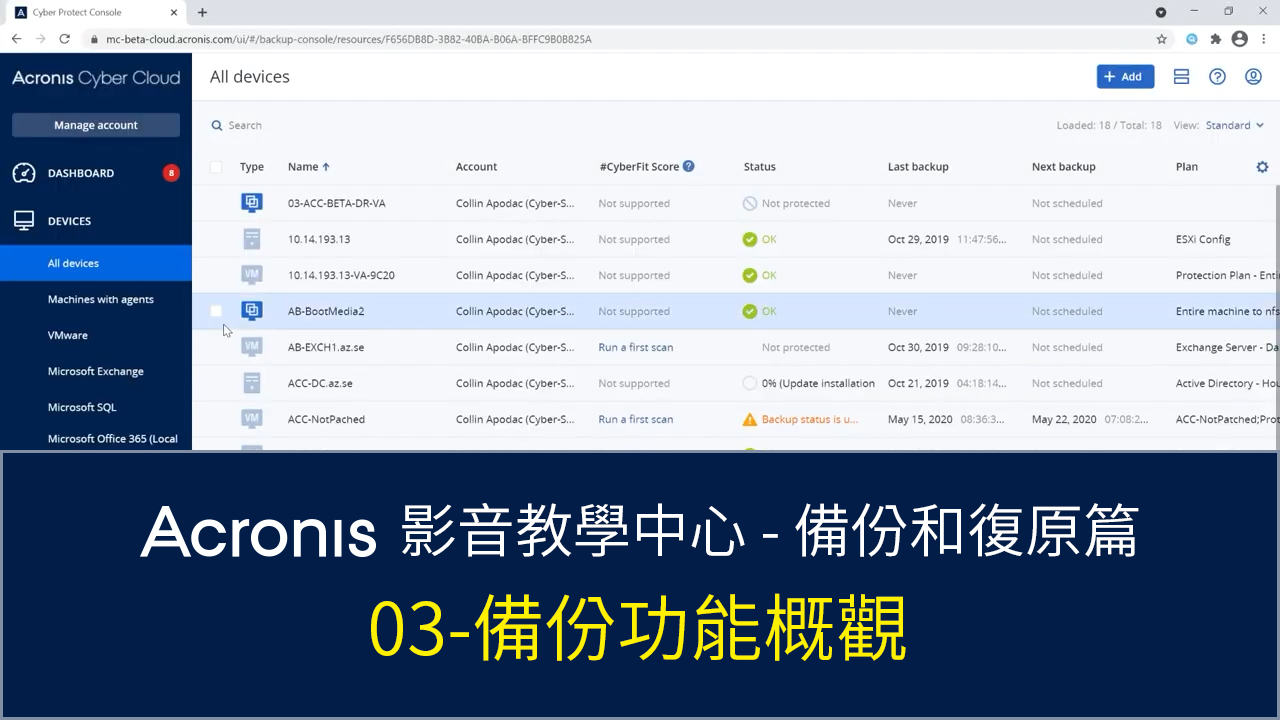
Task: Click VM icon for 10.14.193.13-VA-9C20
Action: coord(252,275)
